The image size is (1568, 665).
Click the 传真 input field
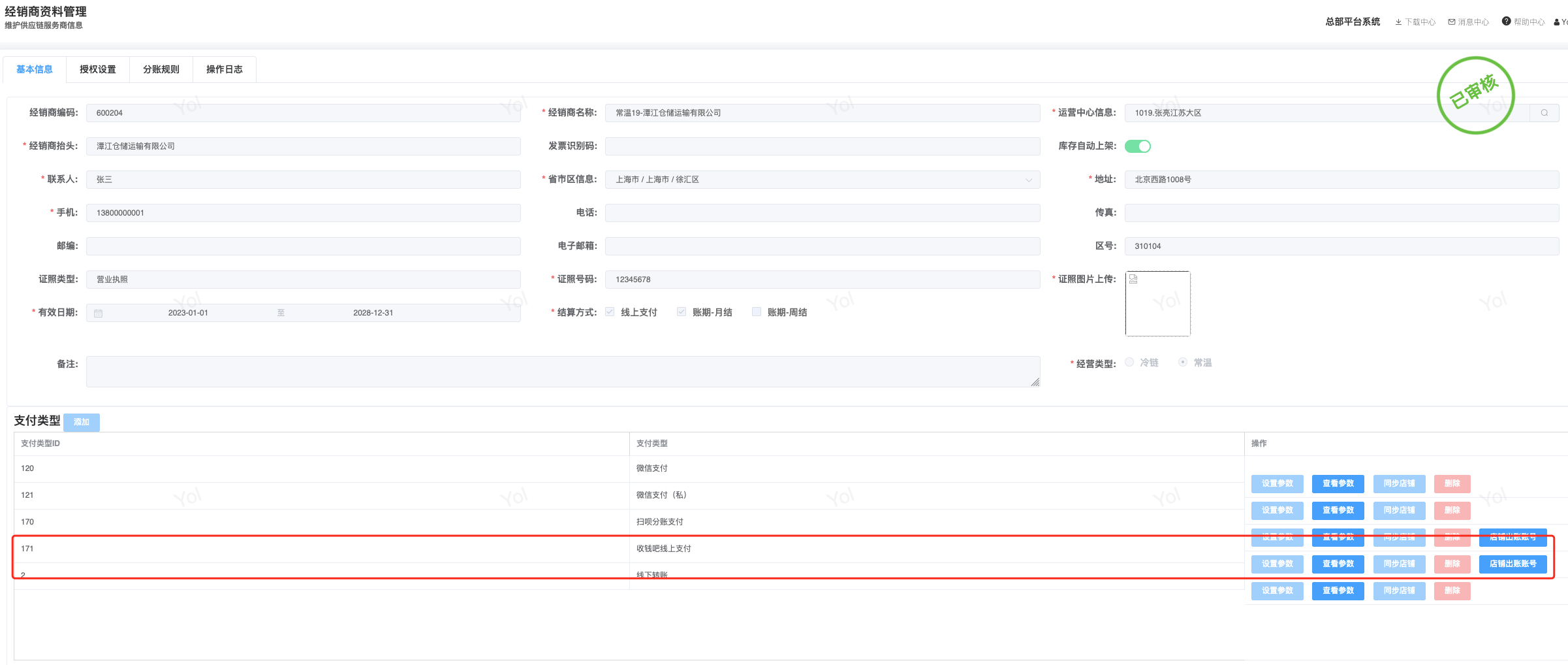point(1341,213)
